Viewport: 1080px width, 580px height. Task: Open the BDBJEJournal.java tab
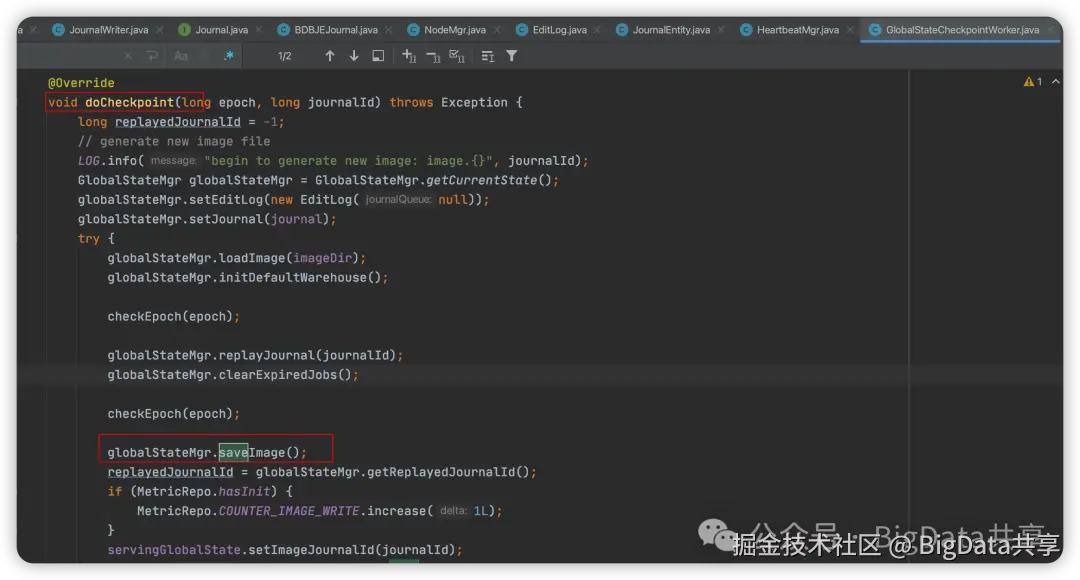point(335,30)
